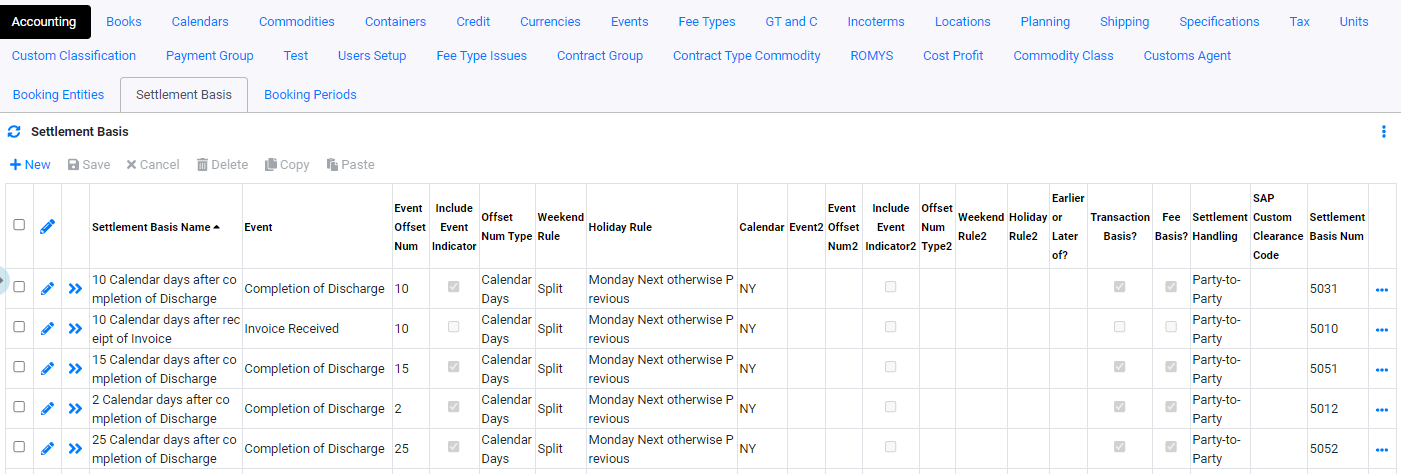Click the Cancel toolbar button
The height and width of the screenshot is (474, 1401).
coord(153,164)
